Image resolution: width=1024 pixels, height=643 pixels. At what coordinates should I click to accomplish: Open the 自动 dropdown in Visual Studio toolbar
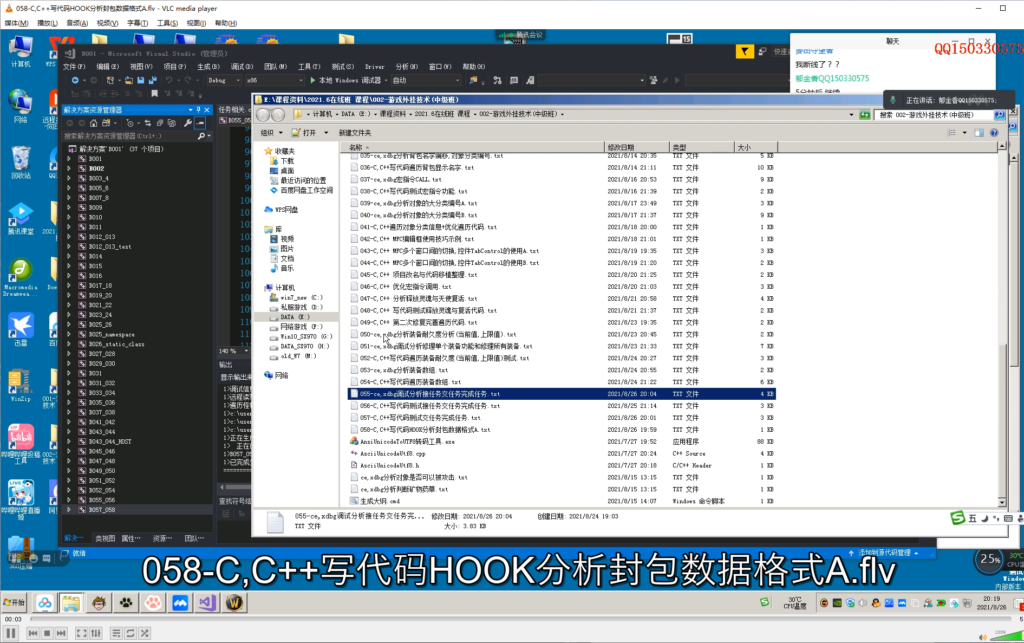(424, 80)
